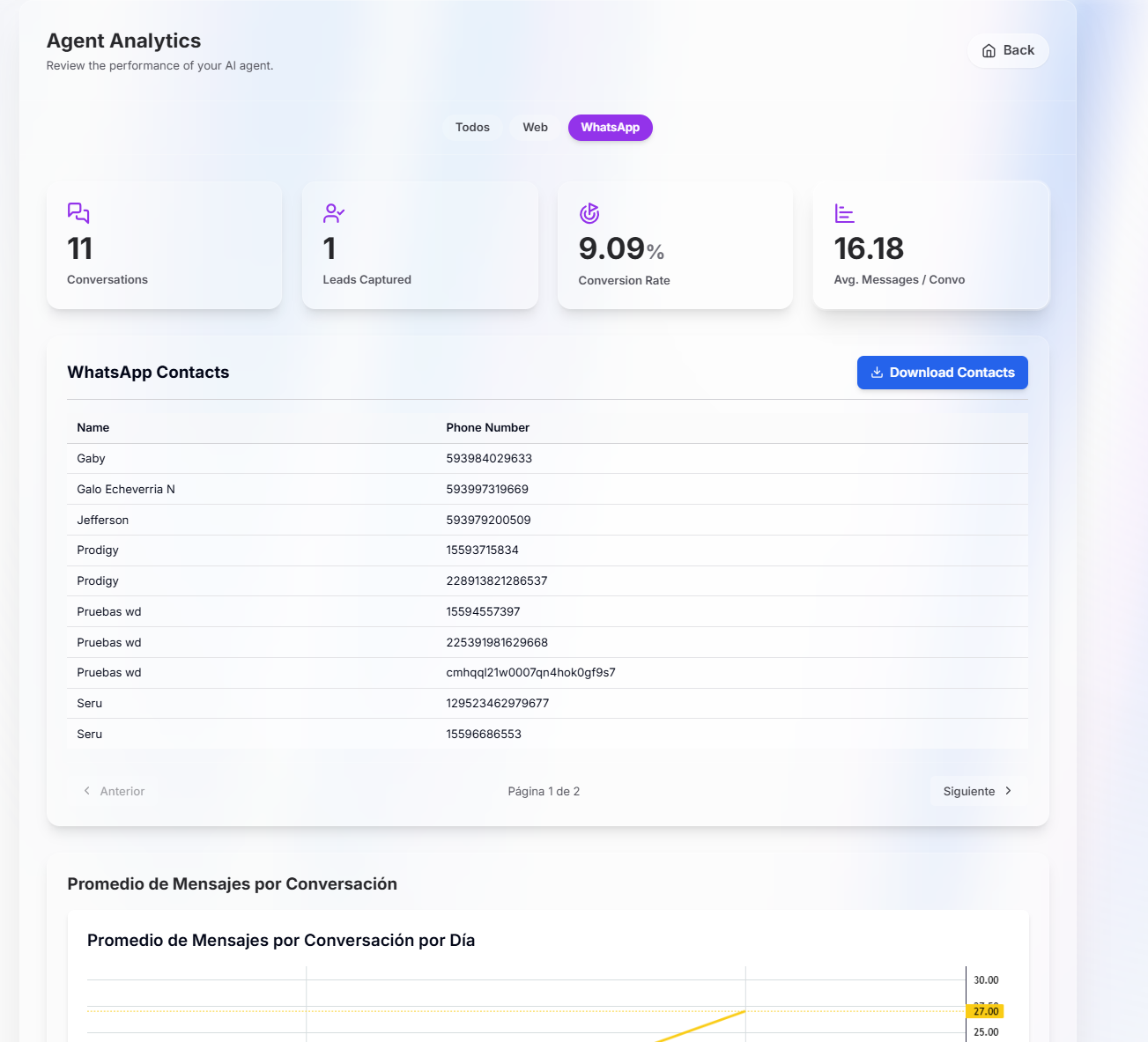
Task: Click the Download Contacts button
Action: click(942, 373)
